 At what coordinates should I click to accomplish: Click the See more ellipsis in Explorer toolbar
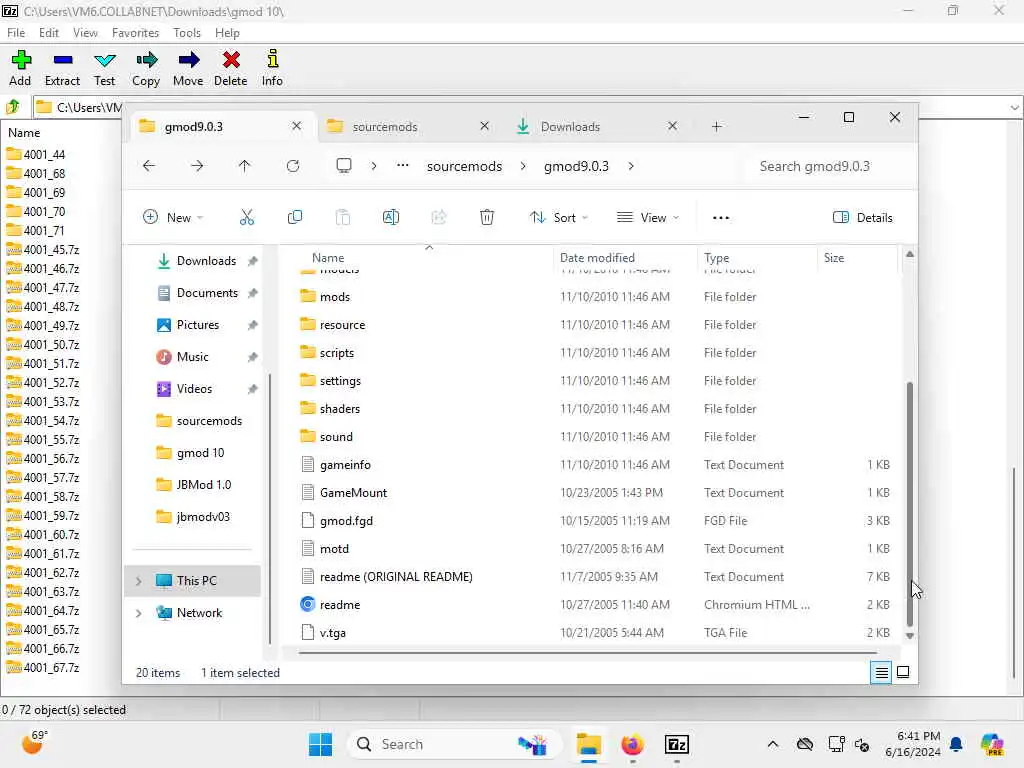pos(721,217)
